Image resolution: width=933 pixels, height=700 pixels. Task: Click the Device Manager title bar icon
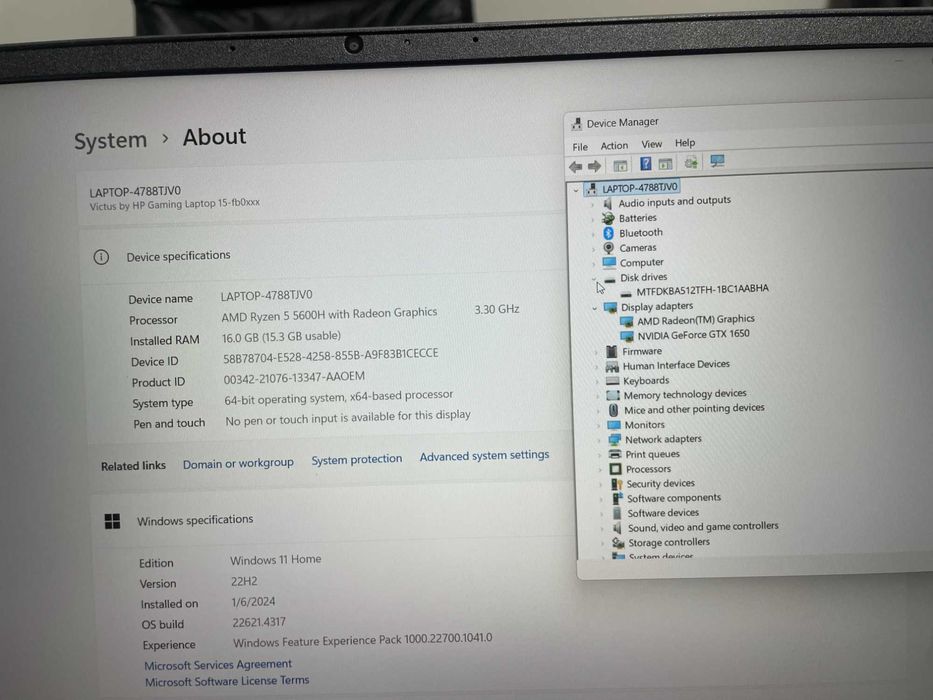[576, 124]
